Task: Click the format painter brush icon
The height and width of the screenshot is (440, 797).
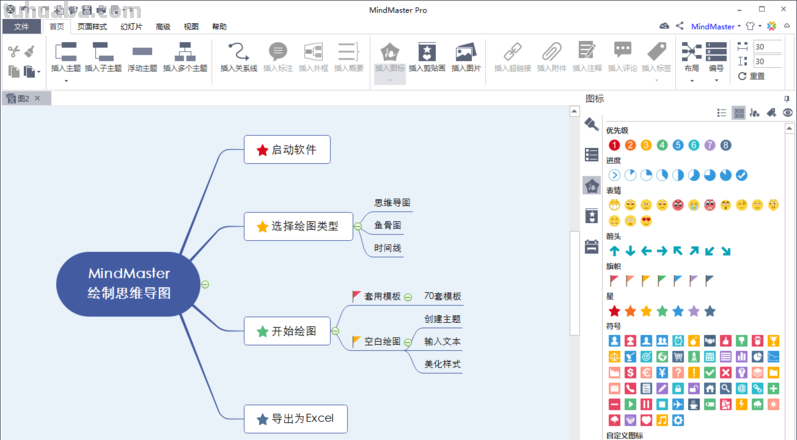Action: [x=30, y=51]
